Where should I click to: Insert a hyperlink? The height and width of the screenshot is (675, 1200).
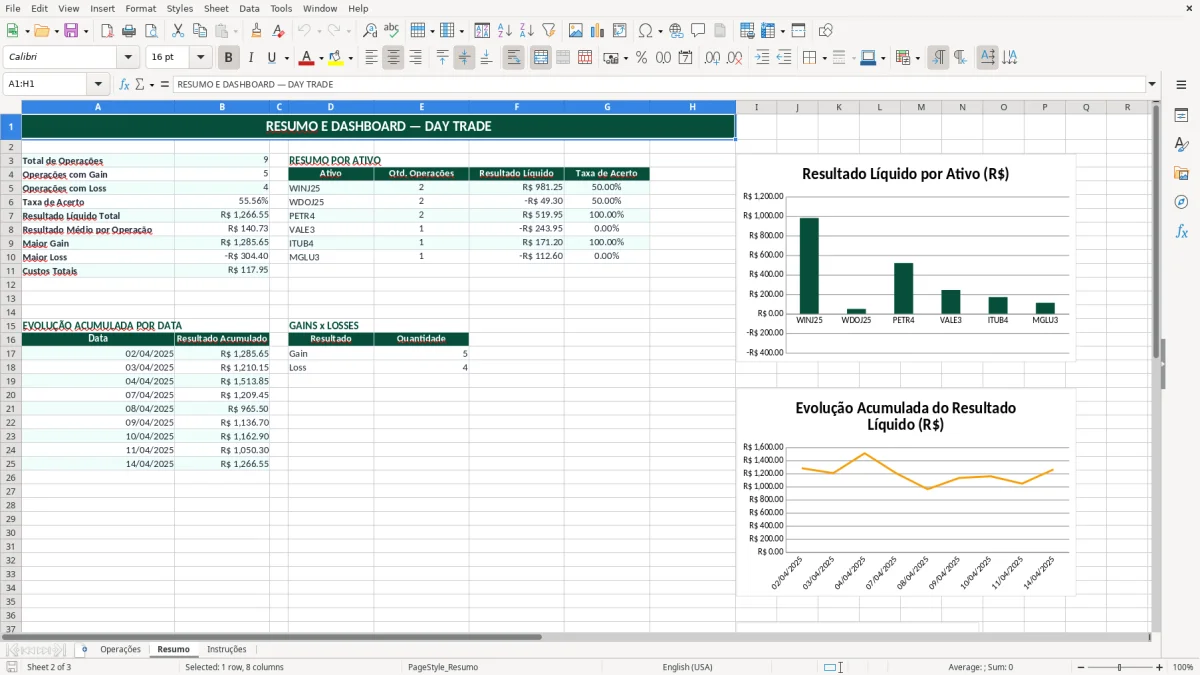point(676,31)
